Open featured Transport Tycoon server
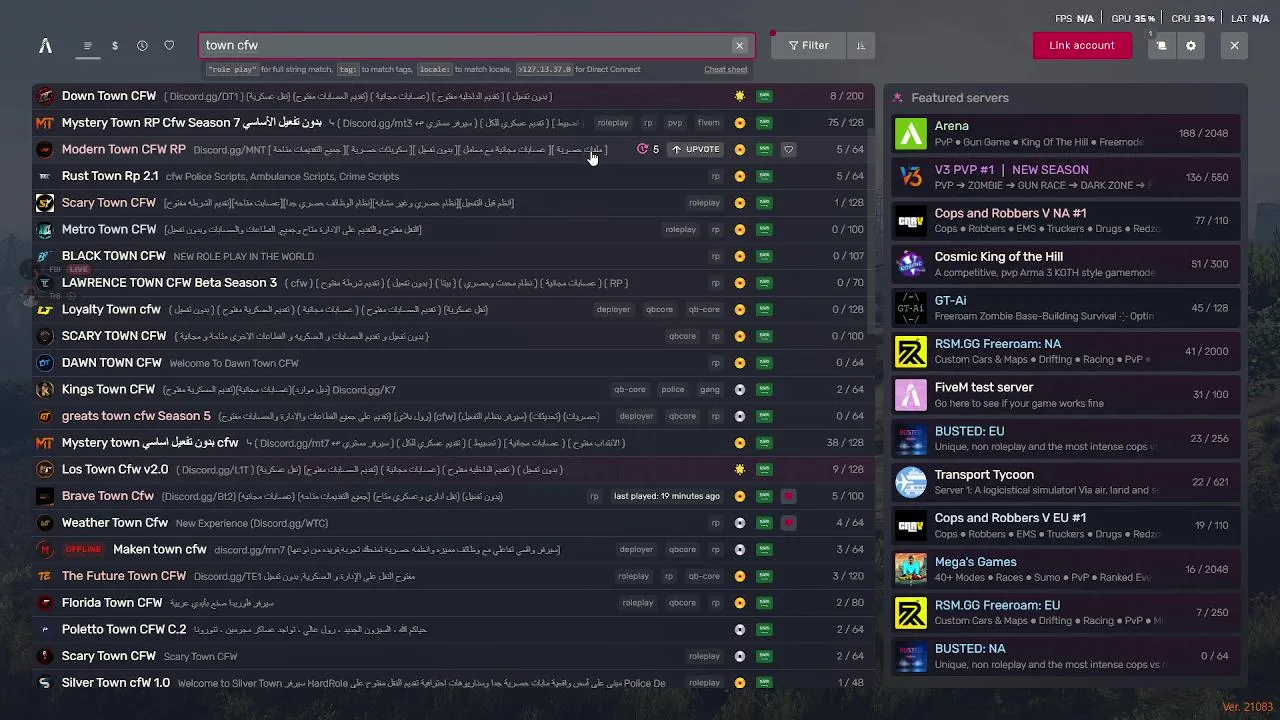The width and height of the screenshot is (1280, 720). pos(1066,482)
